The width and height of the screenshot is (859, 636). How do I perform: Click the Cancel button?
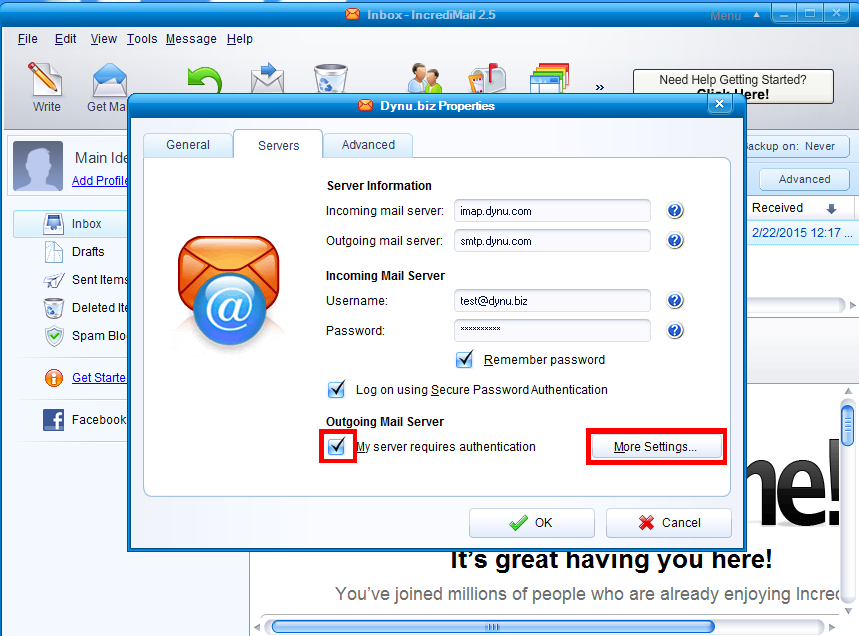click(668, 523)
